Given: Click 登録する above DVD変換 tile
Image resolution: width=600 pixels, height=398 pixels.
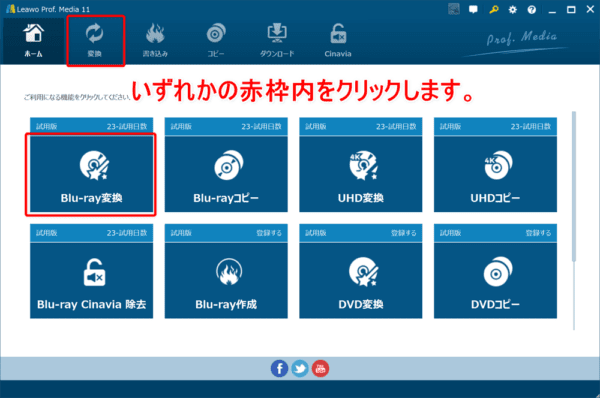Looking at the screenshot, I should tap(404, 233).
